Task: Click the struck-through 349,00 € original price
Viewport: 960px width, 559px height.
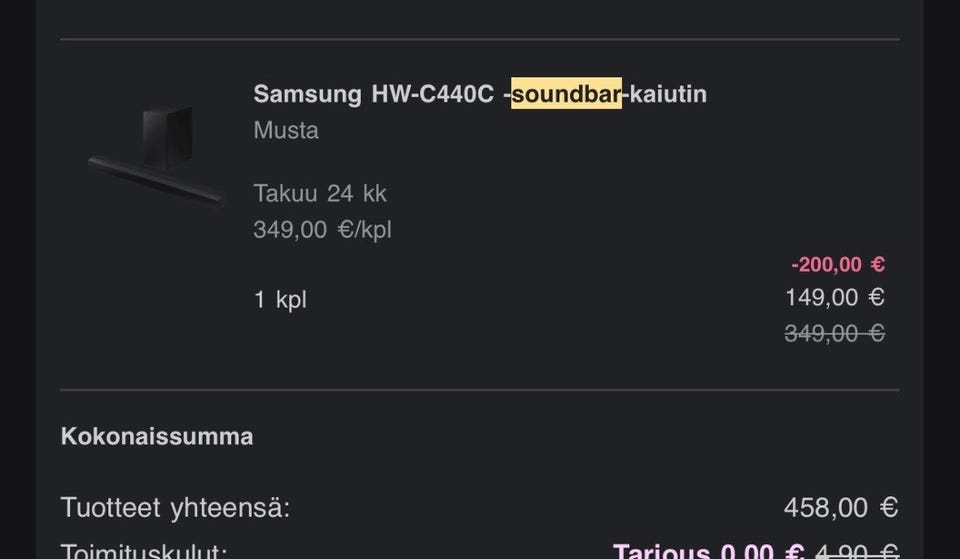Action: click(834, 333)
